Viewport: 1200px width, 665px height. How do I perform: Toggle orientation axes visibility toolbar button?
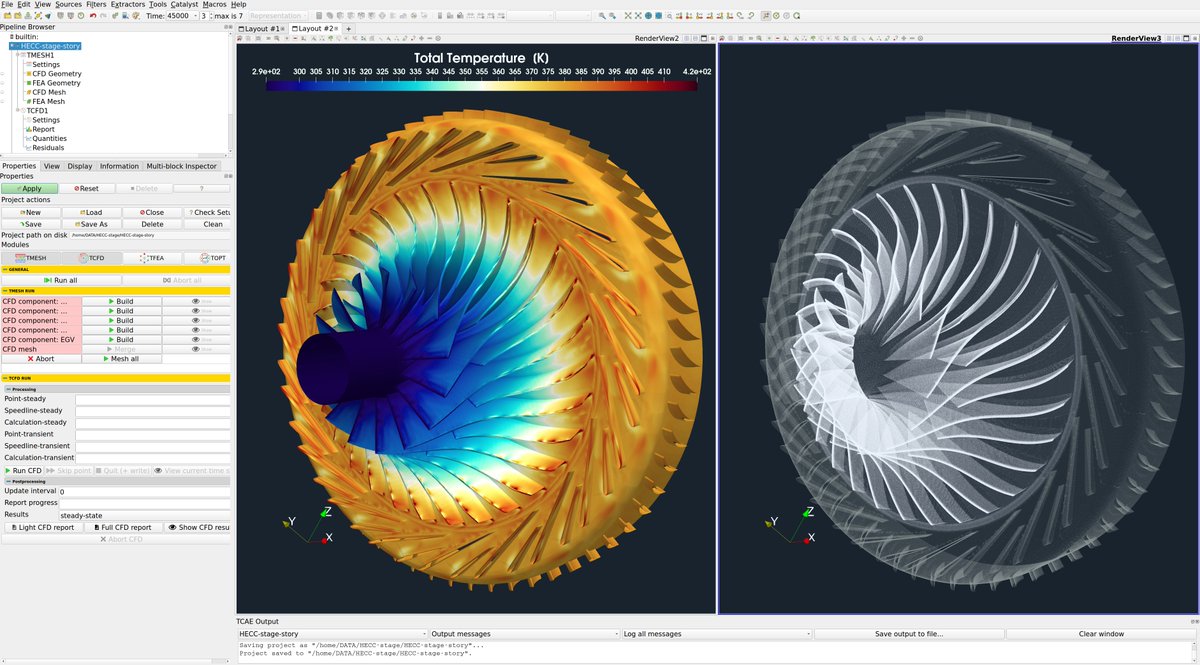tap(765, 17)
